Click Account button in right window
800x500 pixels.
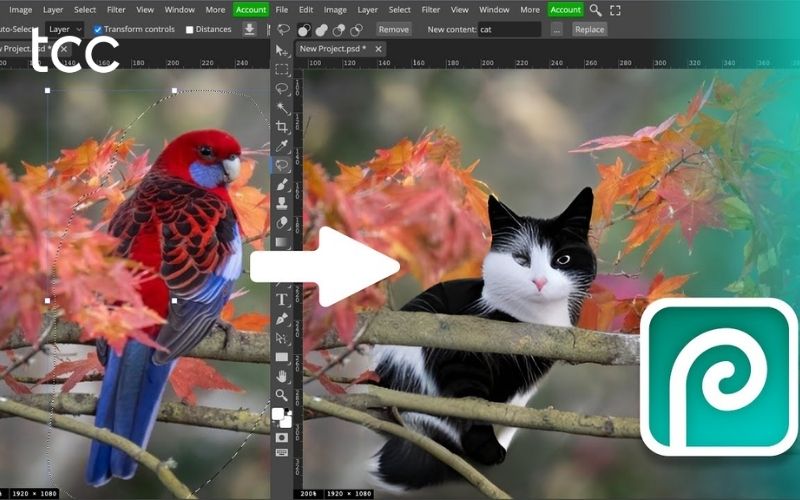tap(565, 10)
